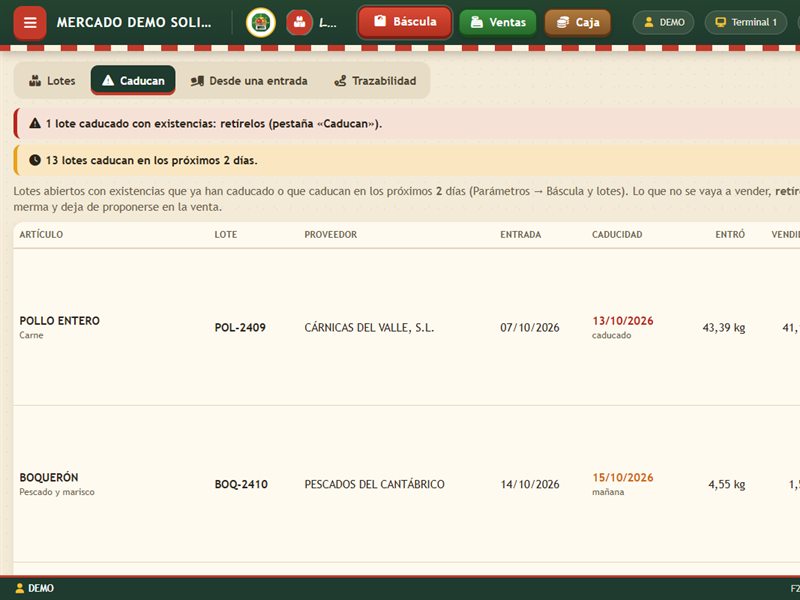800x600 pixels.
Task: Open the Caja section
Action: tap(578, 22)
